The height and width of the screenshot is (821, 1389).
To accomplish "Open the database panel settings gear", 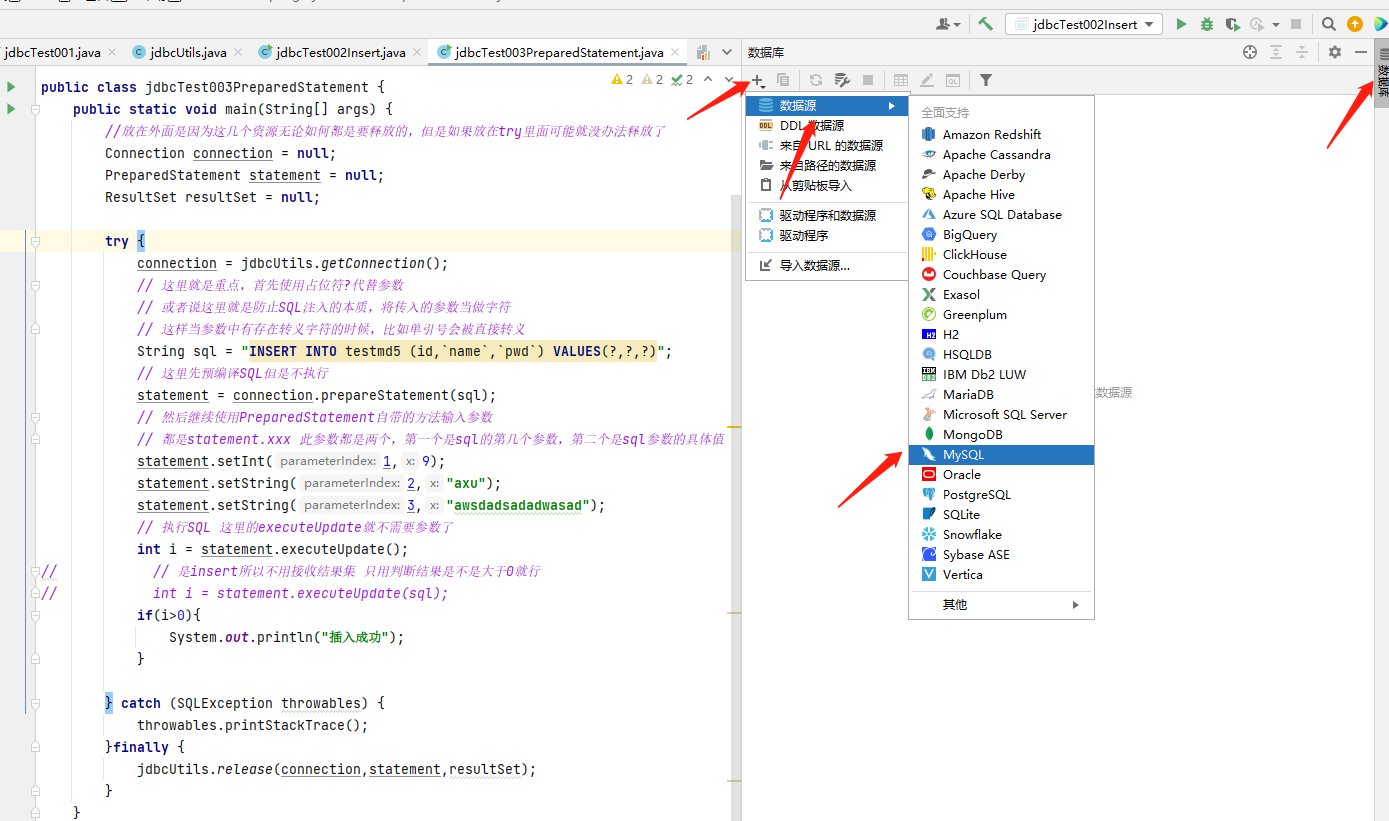I will [x=1334, y=51].
